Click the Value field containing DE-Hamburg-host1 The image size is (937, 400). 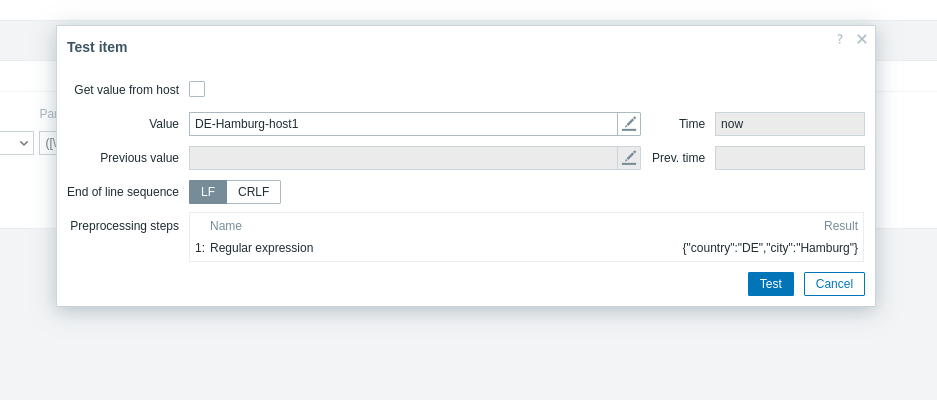tap(403, 124)
